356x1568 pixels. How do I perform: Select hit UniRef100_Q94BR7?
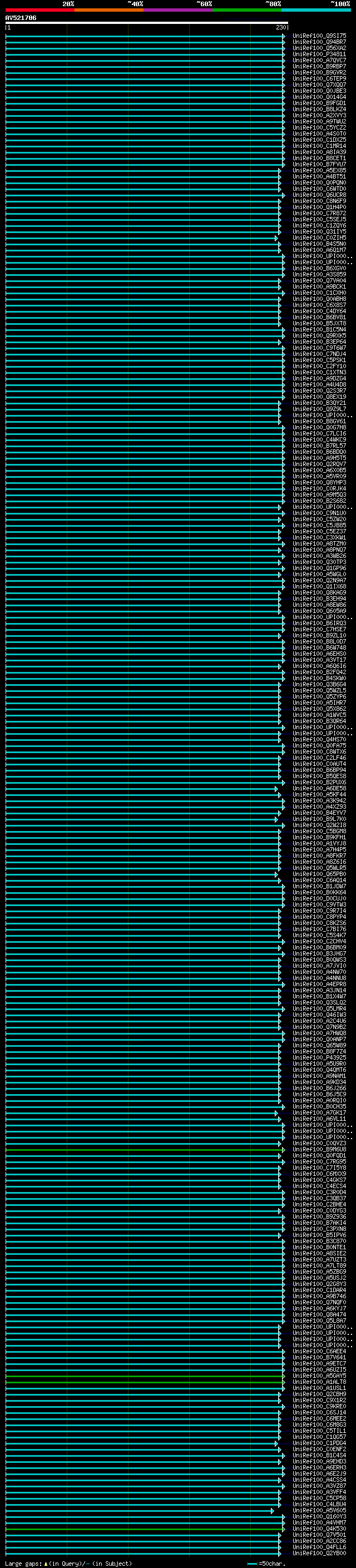tap(319, 42)
